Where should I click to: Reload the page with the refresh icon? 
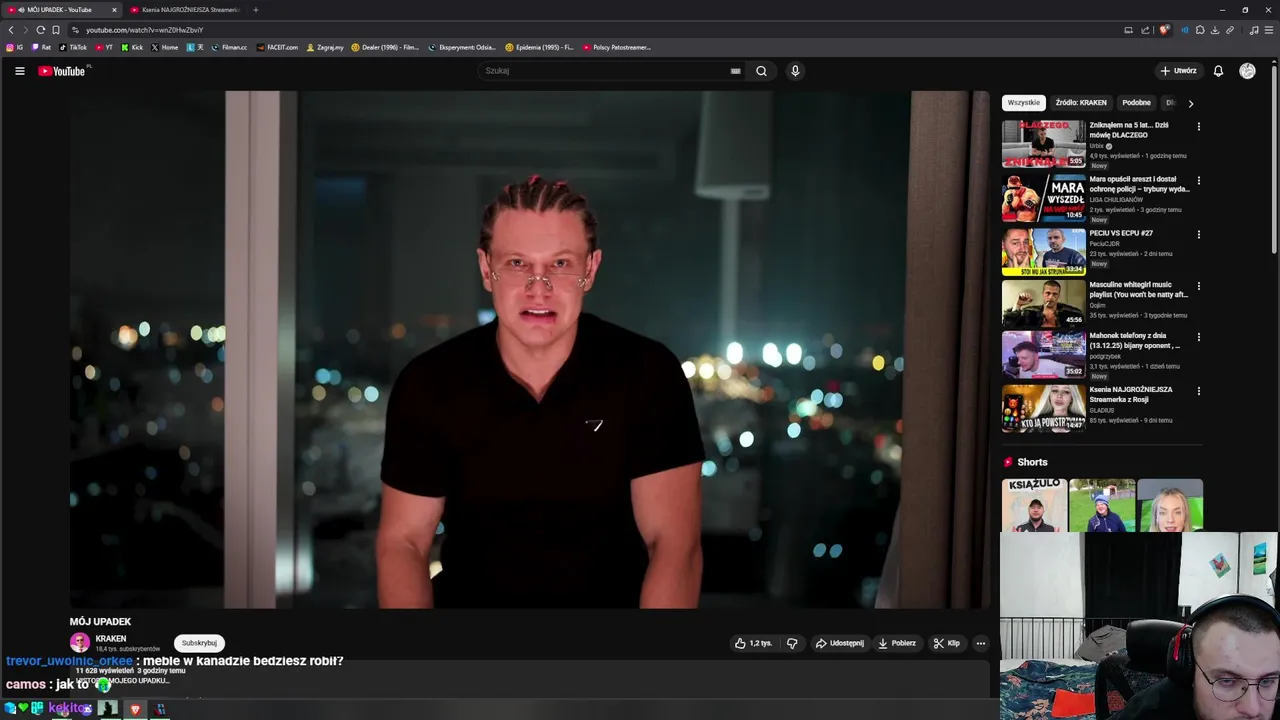pos(40,30)
